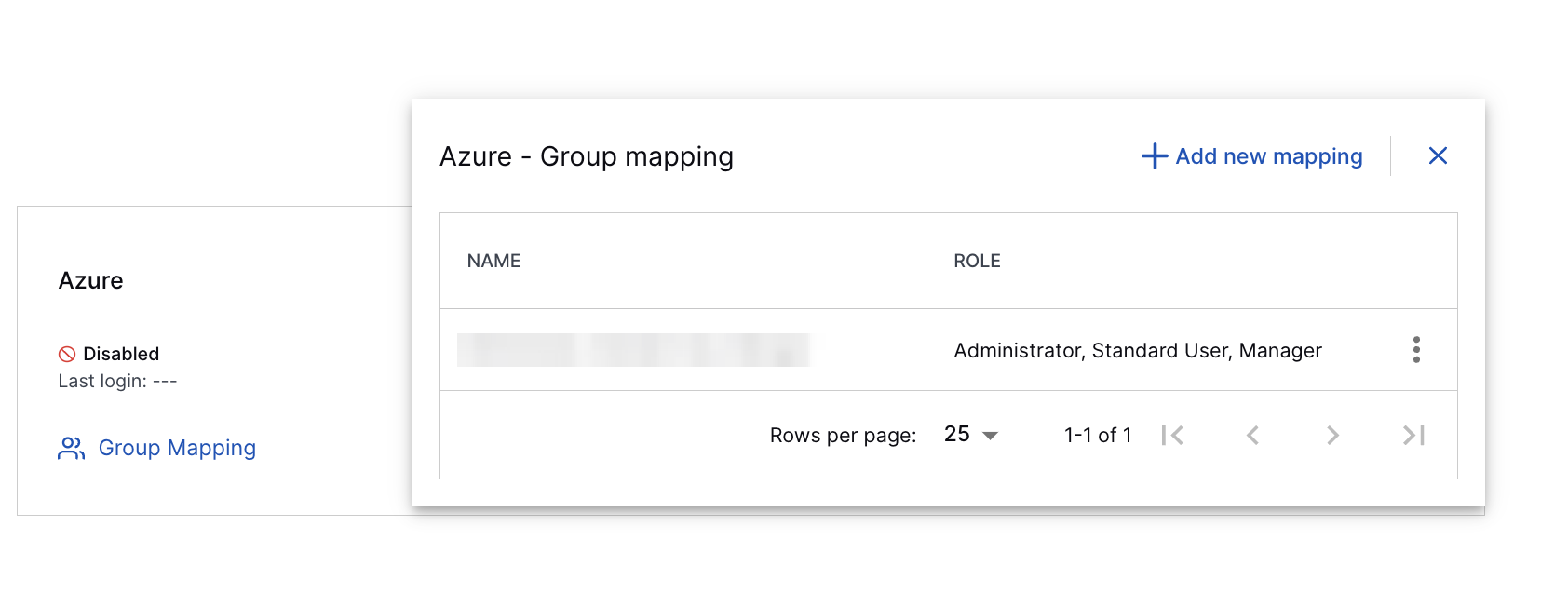
Task: Open the three-dot menu for Administrator row
Action: point(1416,350)
